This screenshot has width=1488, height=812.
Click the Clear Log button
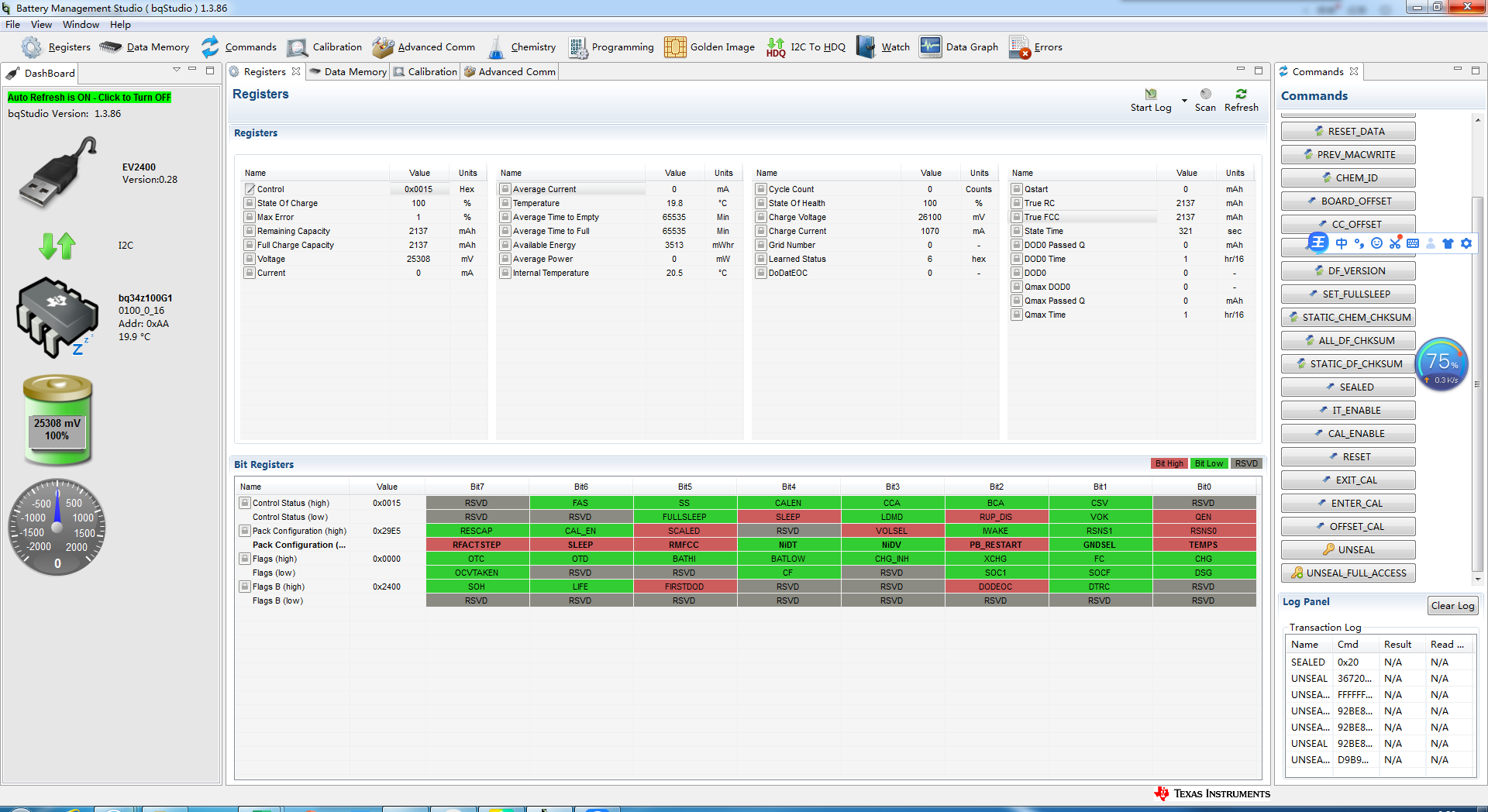pos(1453,606)
